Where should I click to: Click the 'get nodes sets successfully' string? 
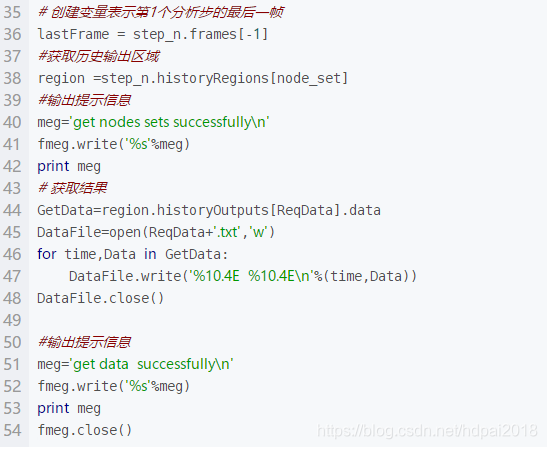170,122
